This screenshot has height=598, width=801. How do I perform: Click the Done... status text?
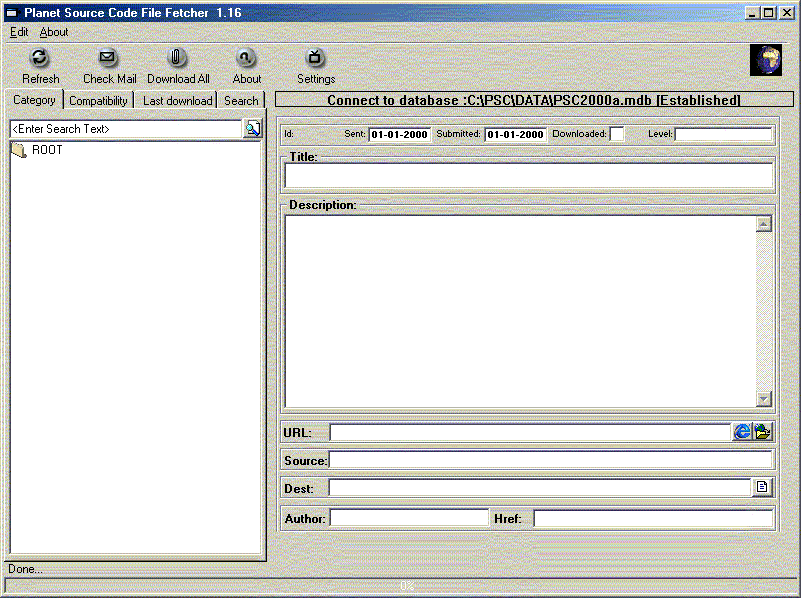[x=26, y=569]
